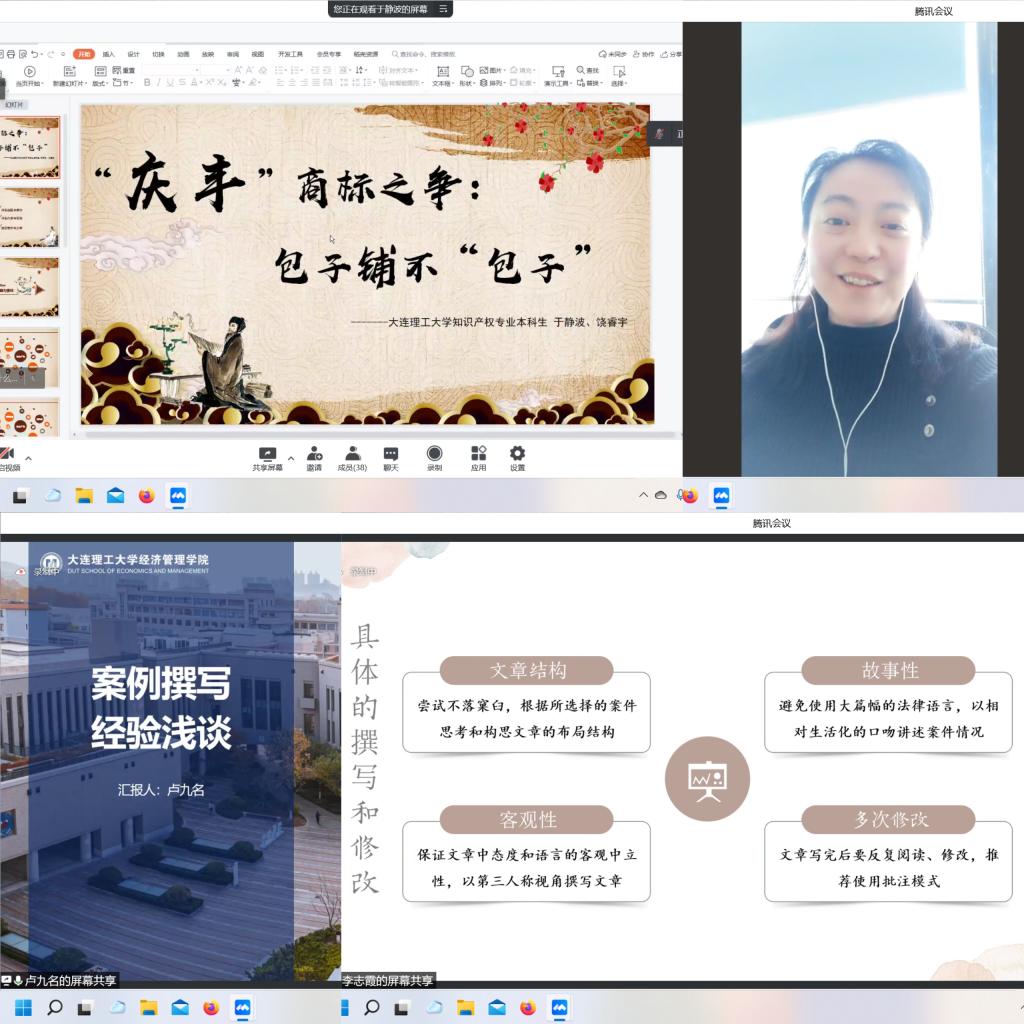Open the Chat (聊天) panel
Screen dimensions: 1024x1024
point(391,455)
